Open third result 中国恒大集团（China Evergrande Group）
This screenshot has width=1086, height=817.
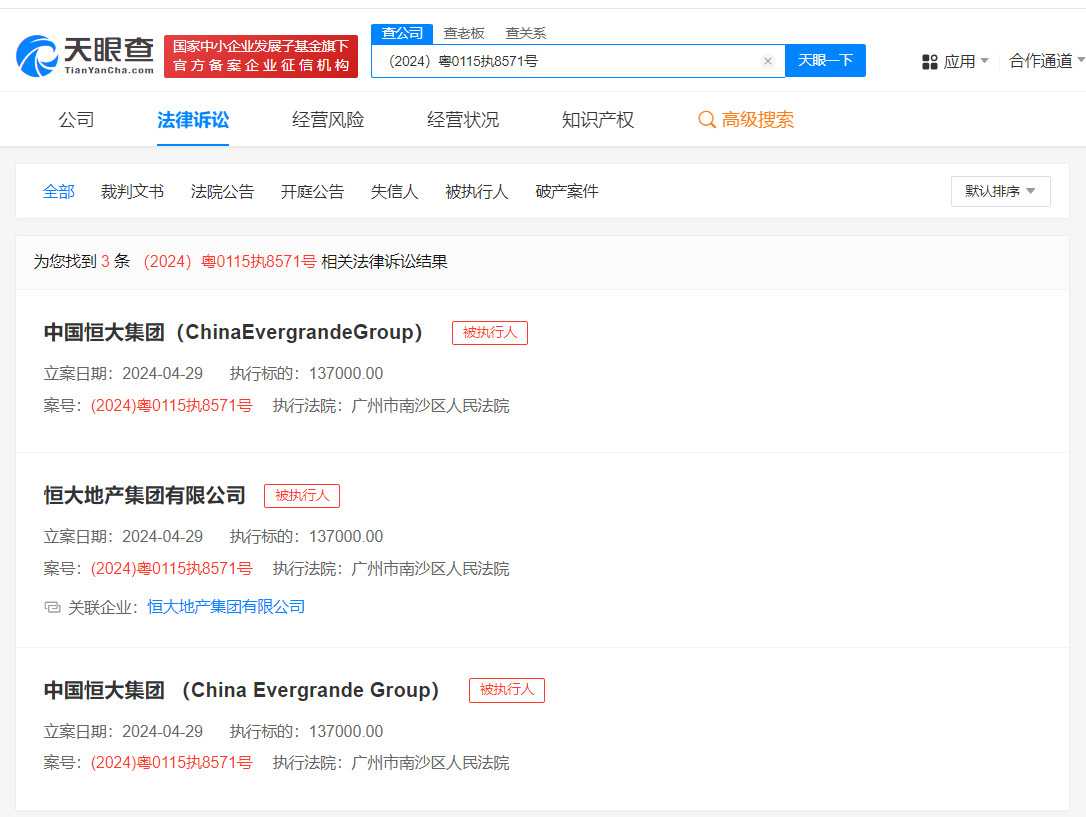point(242,690)
